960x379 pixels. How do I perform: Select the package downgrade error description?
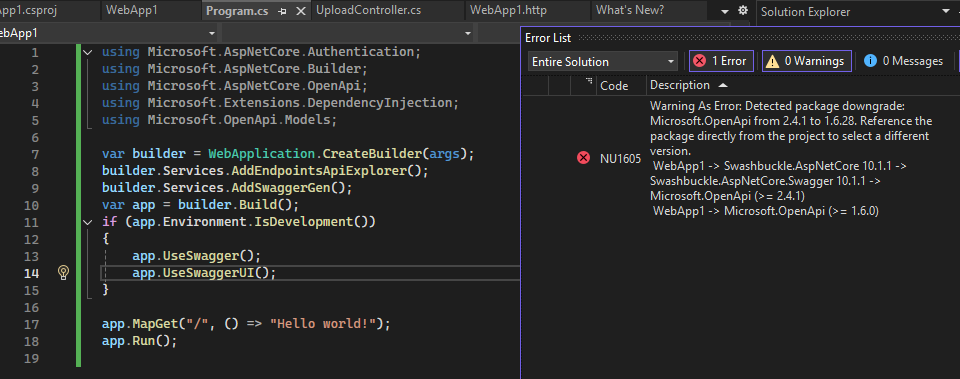click(791, 158)
